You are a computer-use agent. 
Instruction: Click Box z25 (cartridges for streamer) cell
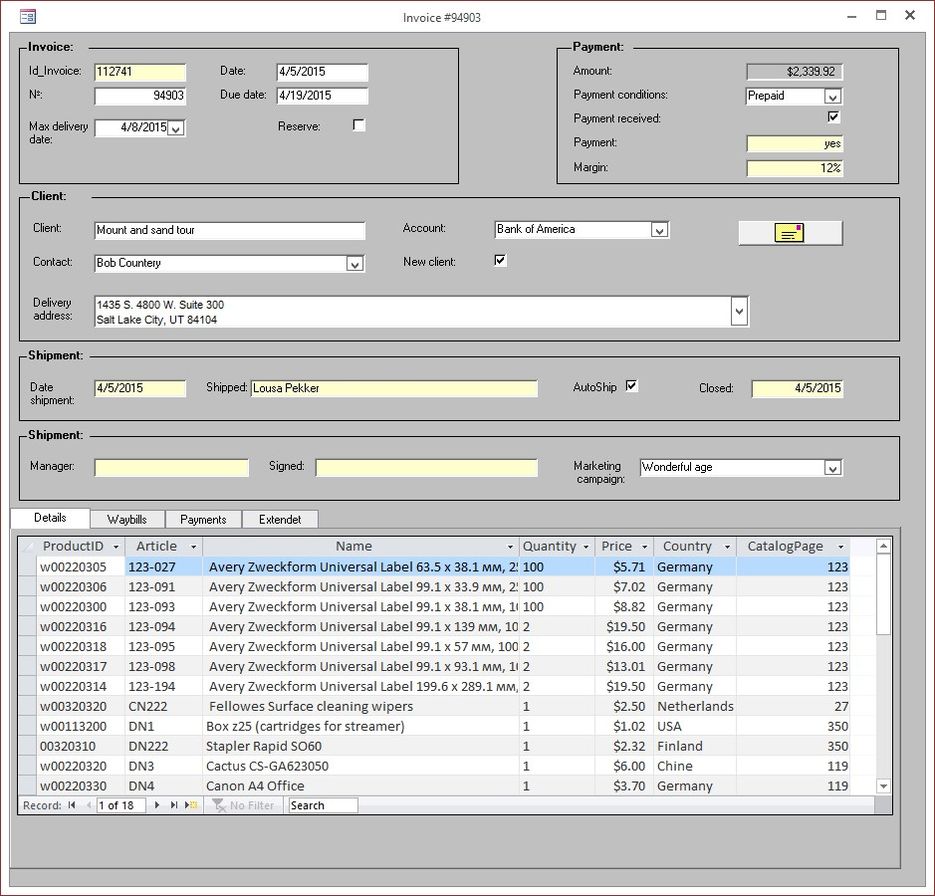[x=361, y=726]
